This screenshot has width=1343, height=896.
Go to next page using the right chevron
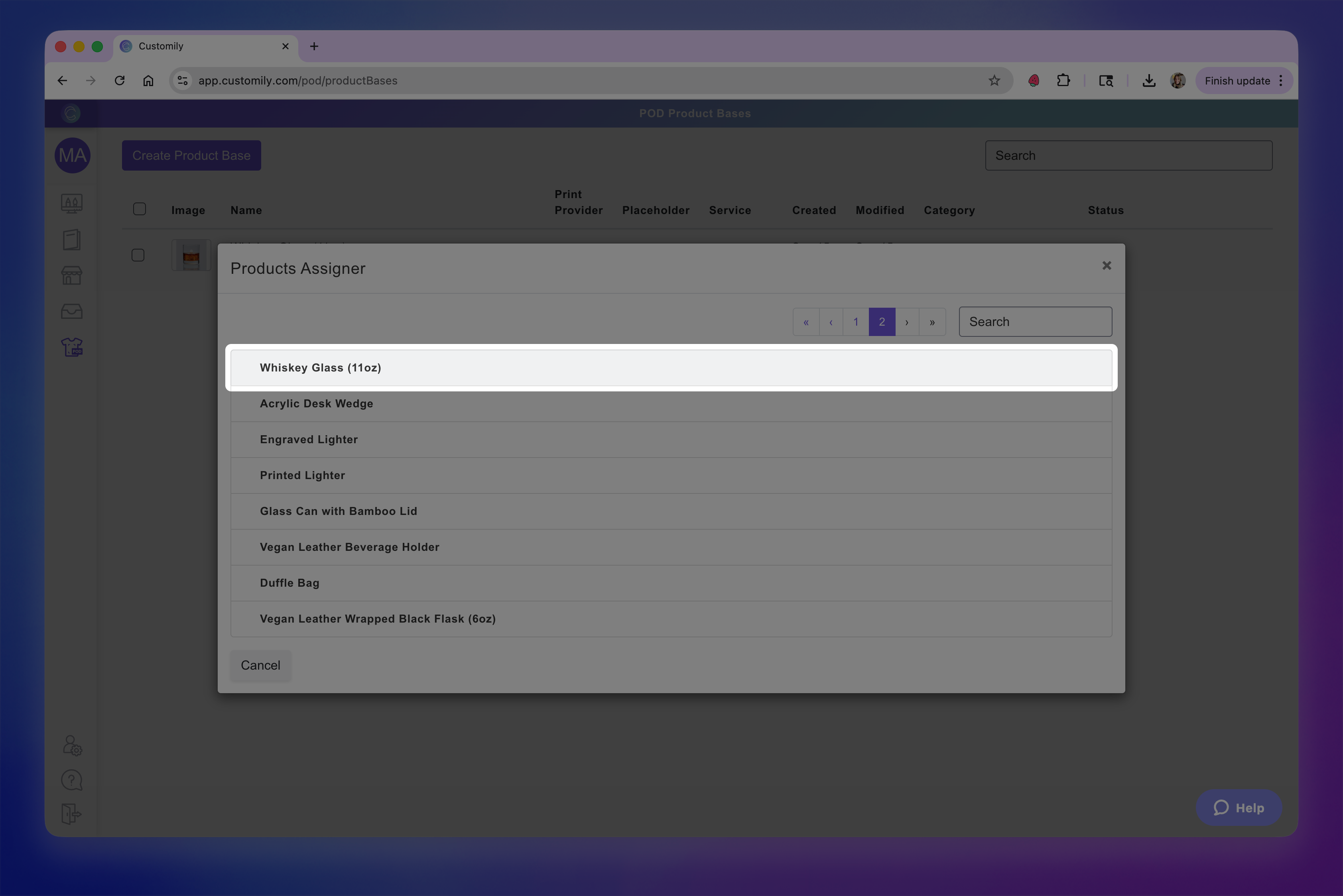(907, 322)
